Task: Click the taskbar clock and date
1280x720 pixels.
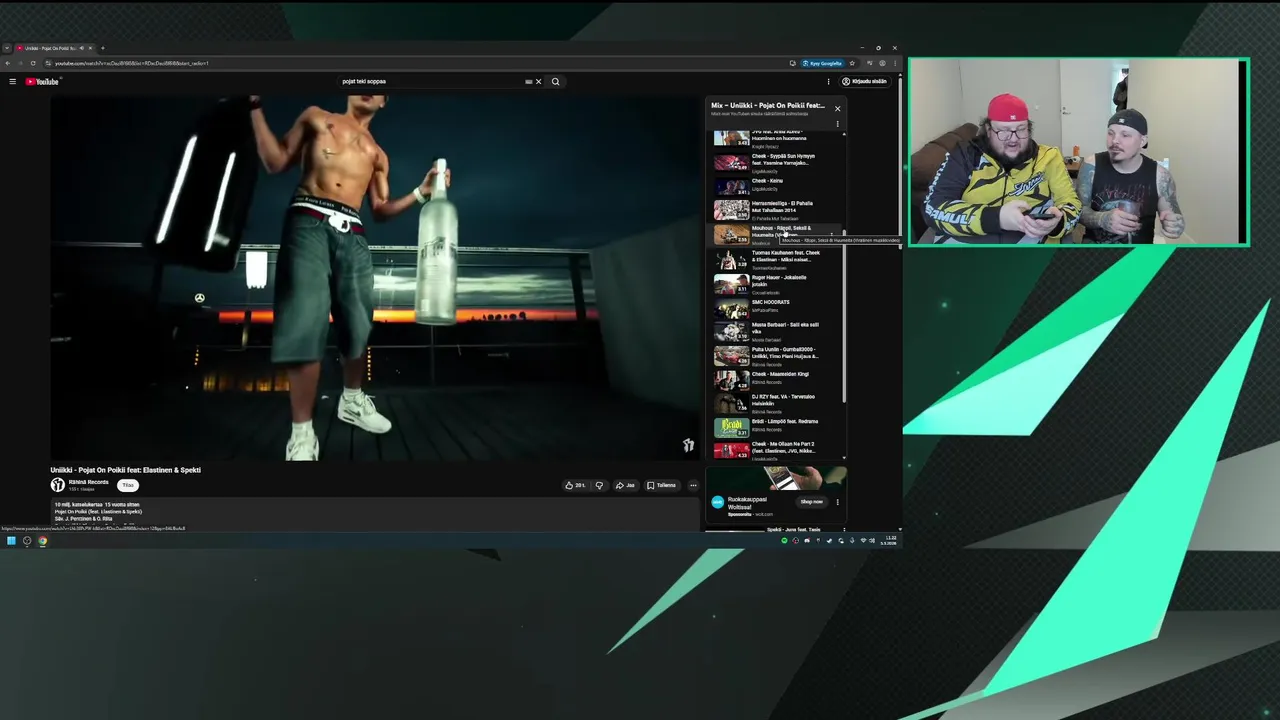Action: (890, 540)
